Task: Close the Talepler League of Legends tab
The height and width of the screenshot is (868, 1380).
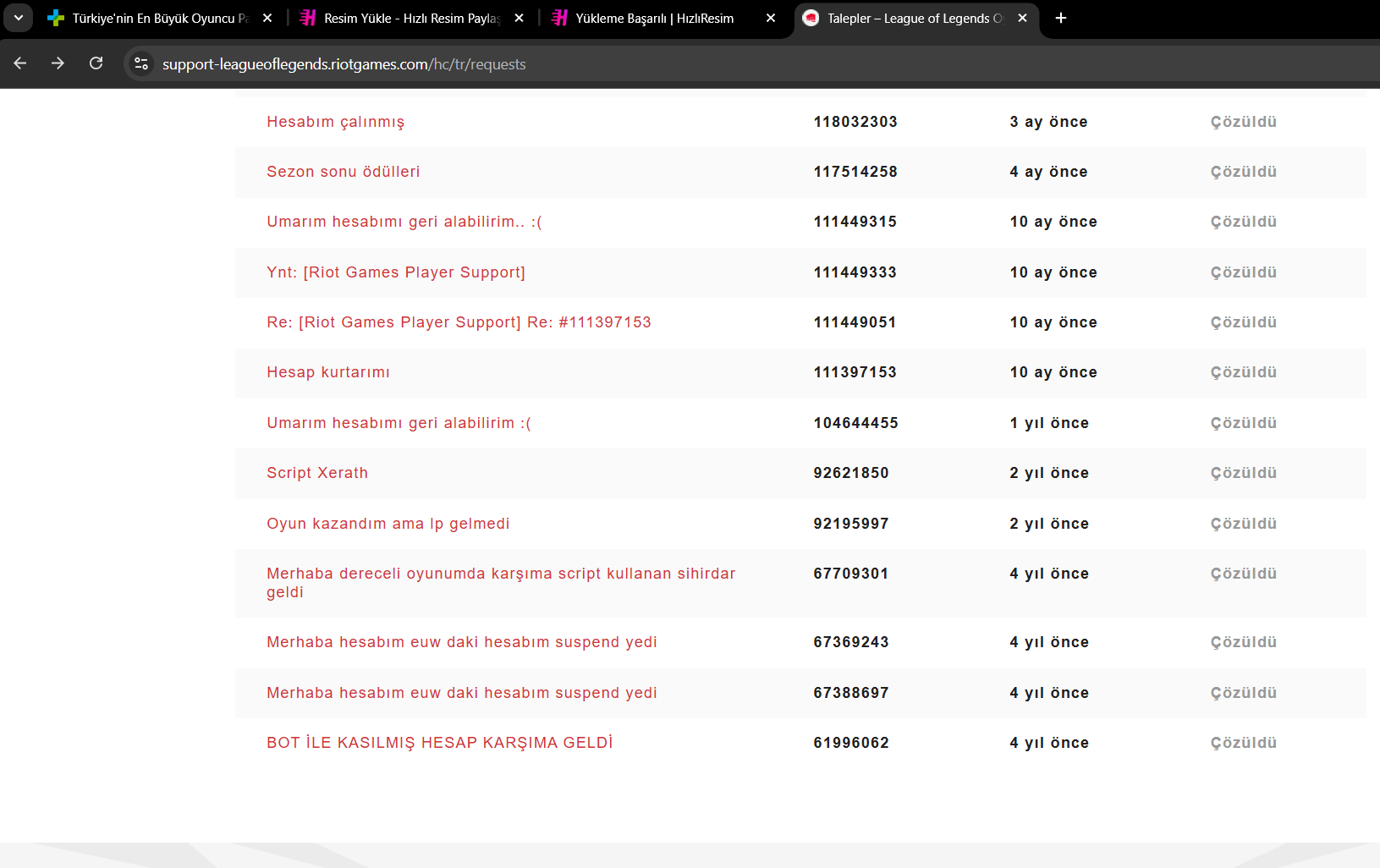Action: click(1022, 18)
